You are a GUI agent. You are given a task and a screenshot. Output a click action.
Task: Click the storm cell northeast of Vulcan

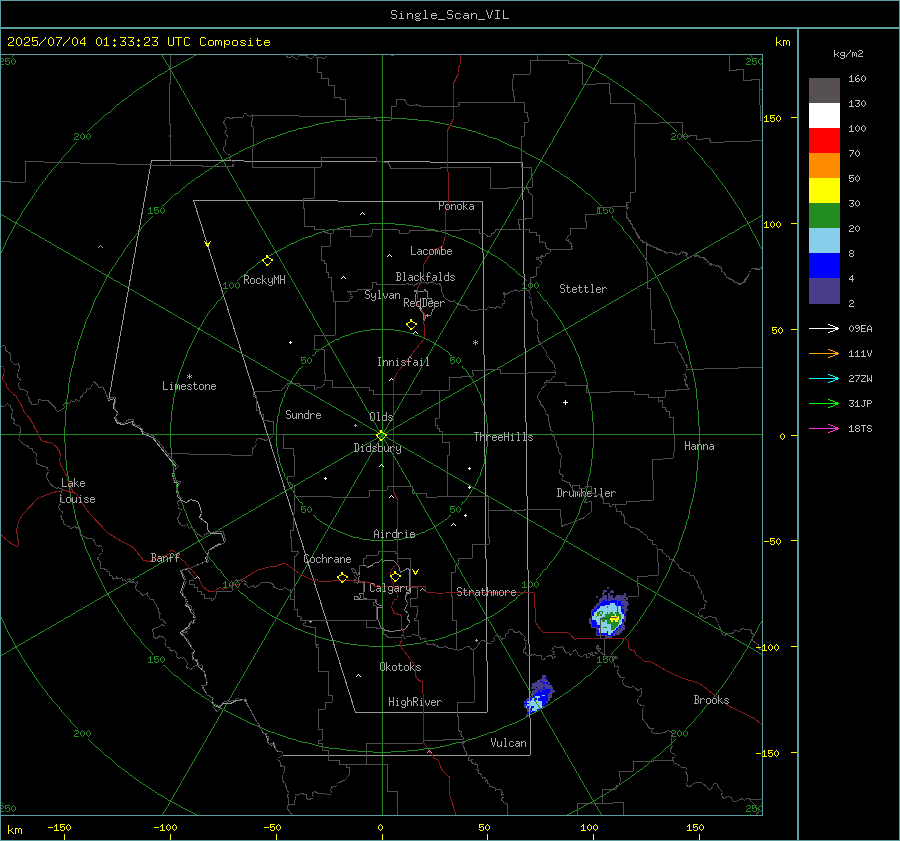coord(539,696)
